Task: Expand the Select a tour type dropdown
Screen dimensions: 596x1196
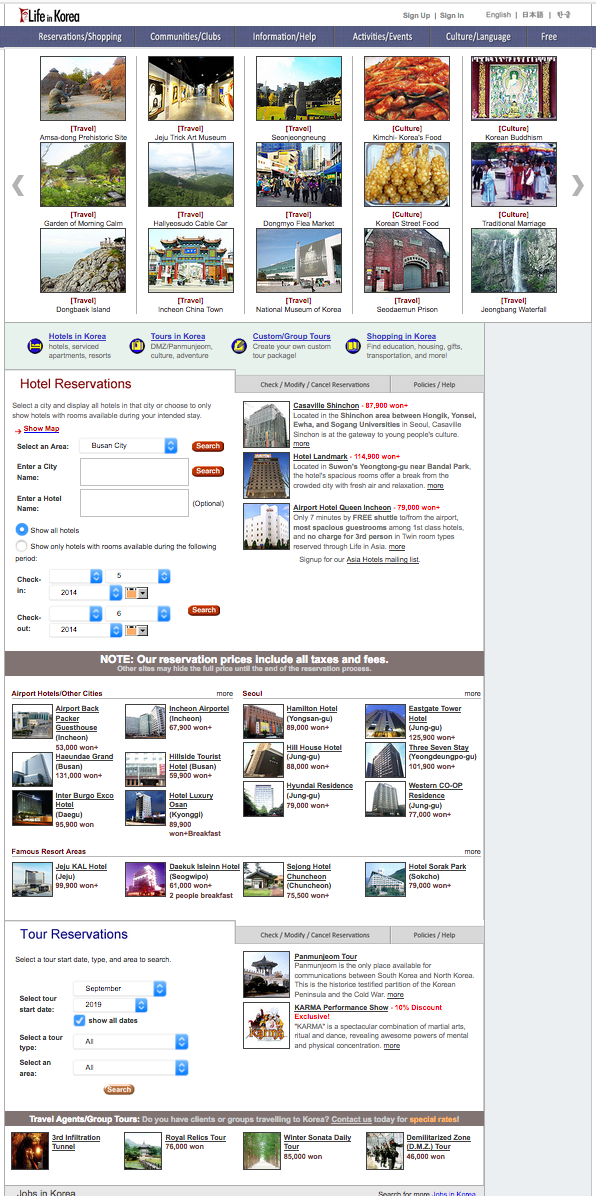Action: (x=130, y=1041)
